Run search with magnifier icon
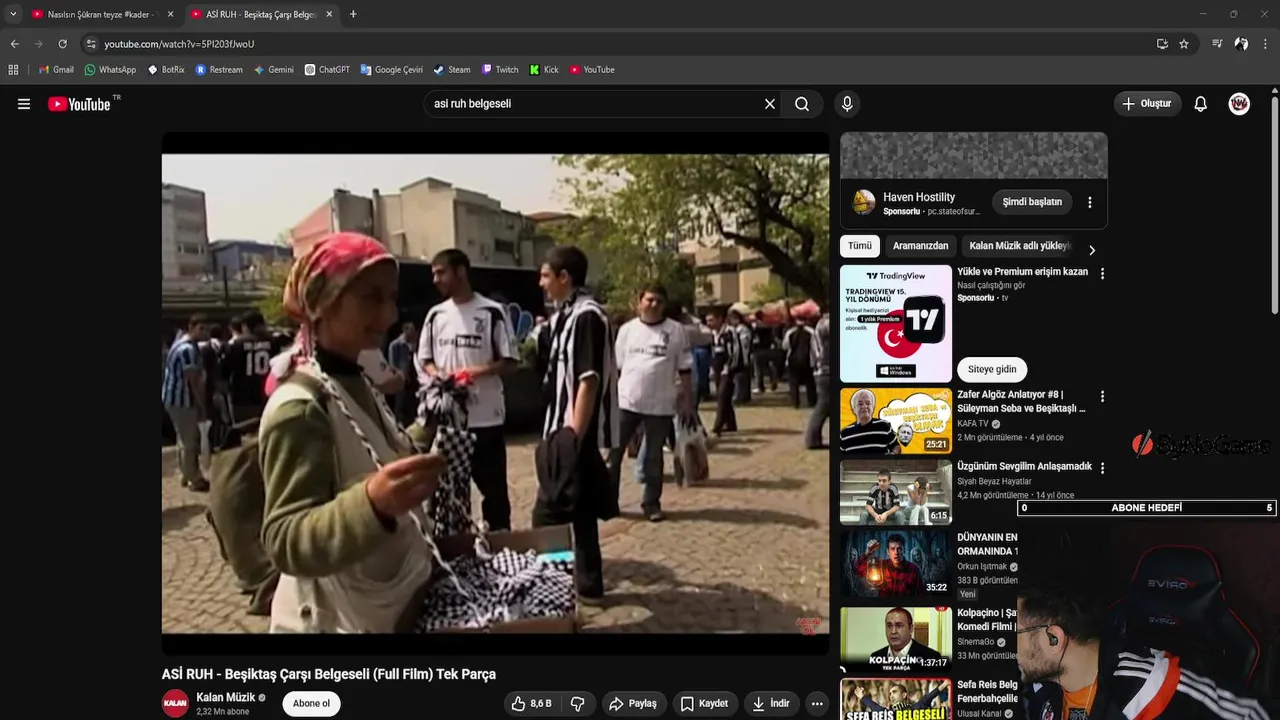This screenshot has height=720, width=1280. coord(802,104)
